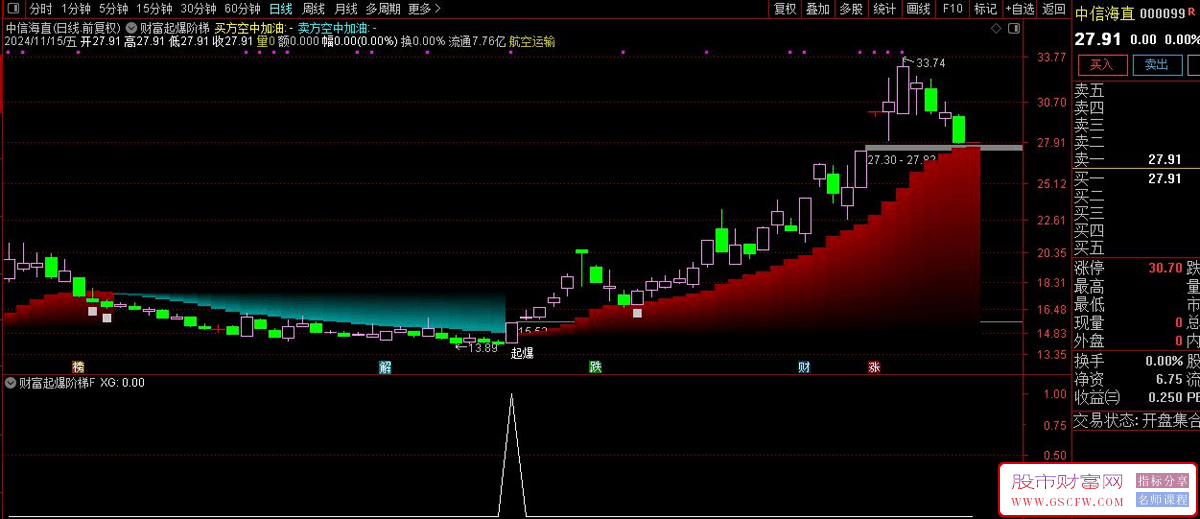The image size is (1200, 519).
Task: Click 卖五 ask level row
Action: pyautogui.click(x=1136, y=89)
